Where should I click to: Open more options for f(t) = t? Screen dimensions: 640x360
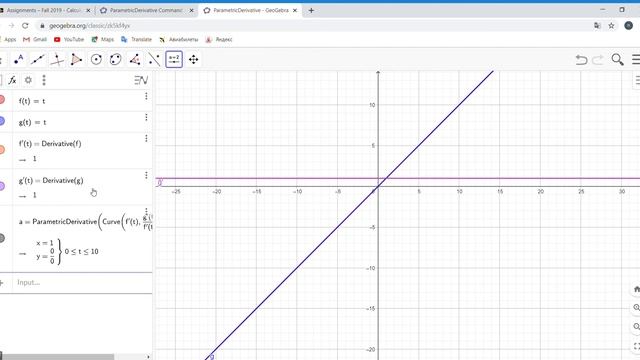tap(146, 96)
